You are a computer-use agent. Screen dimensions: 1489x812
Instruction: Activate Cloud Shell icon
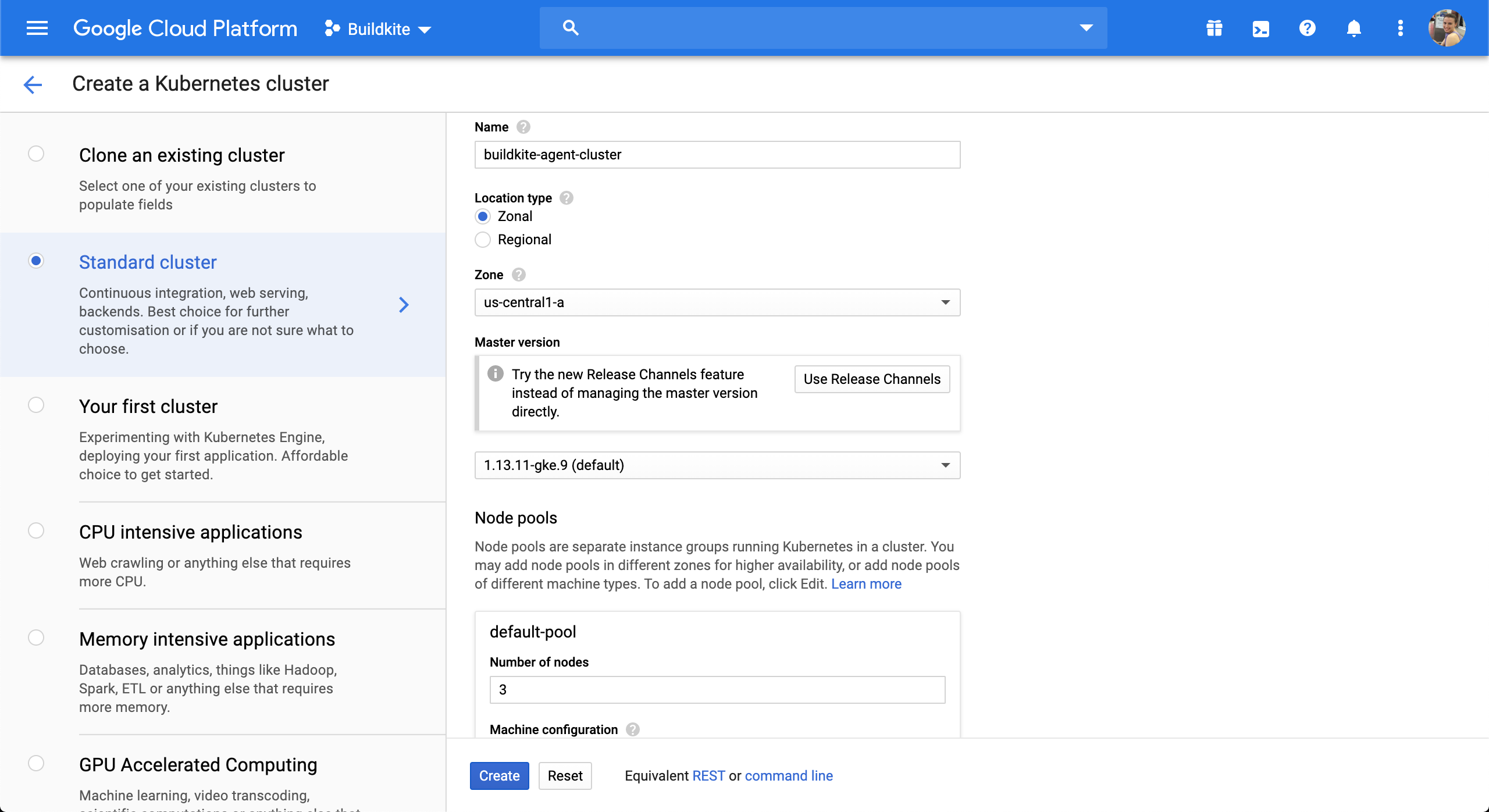pos(1260,29)
